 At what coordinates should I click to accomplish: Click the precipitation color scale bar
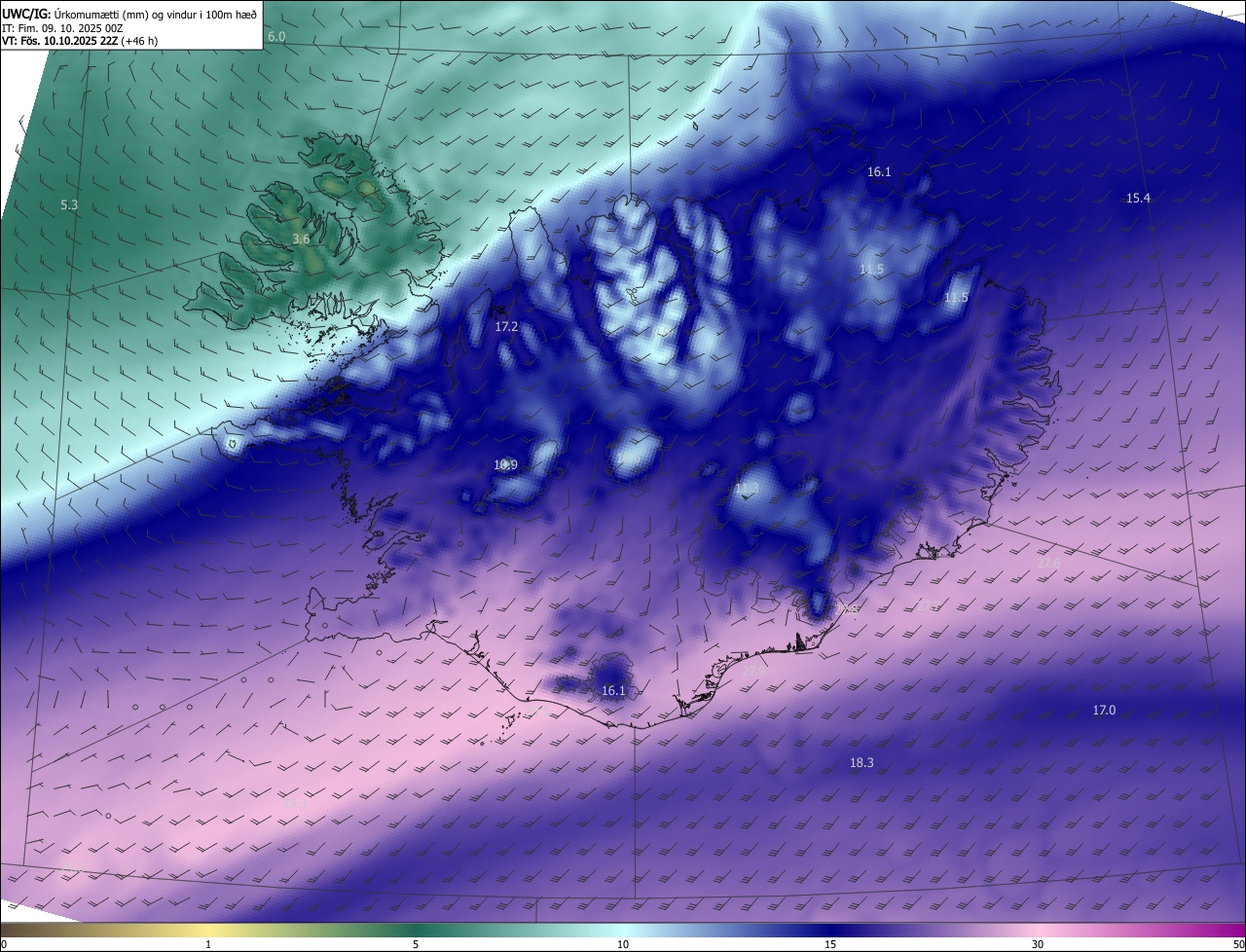pos(623,930)
